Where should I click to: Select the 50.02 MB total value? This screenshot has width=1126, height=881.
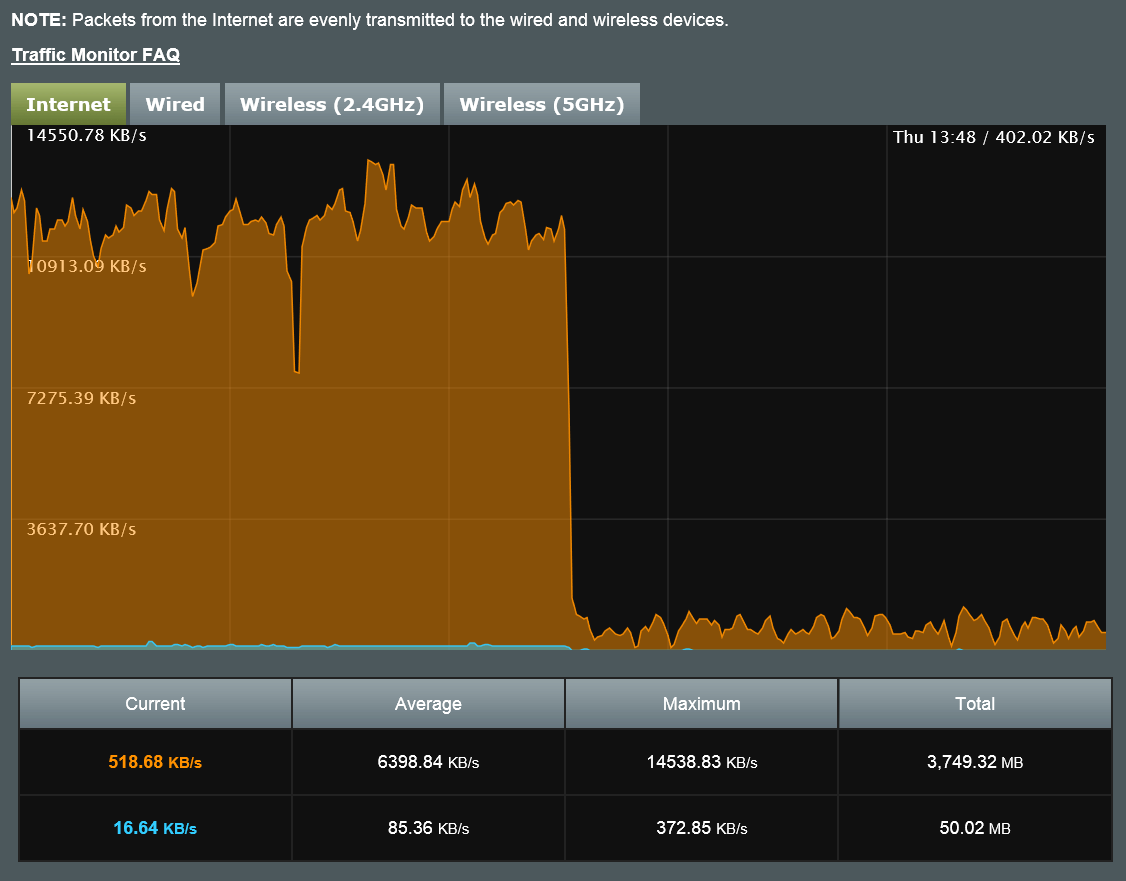pyautogui.click(x=975, y=828)
